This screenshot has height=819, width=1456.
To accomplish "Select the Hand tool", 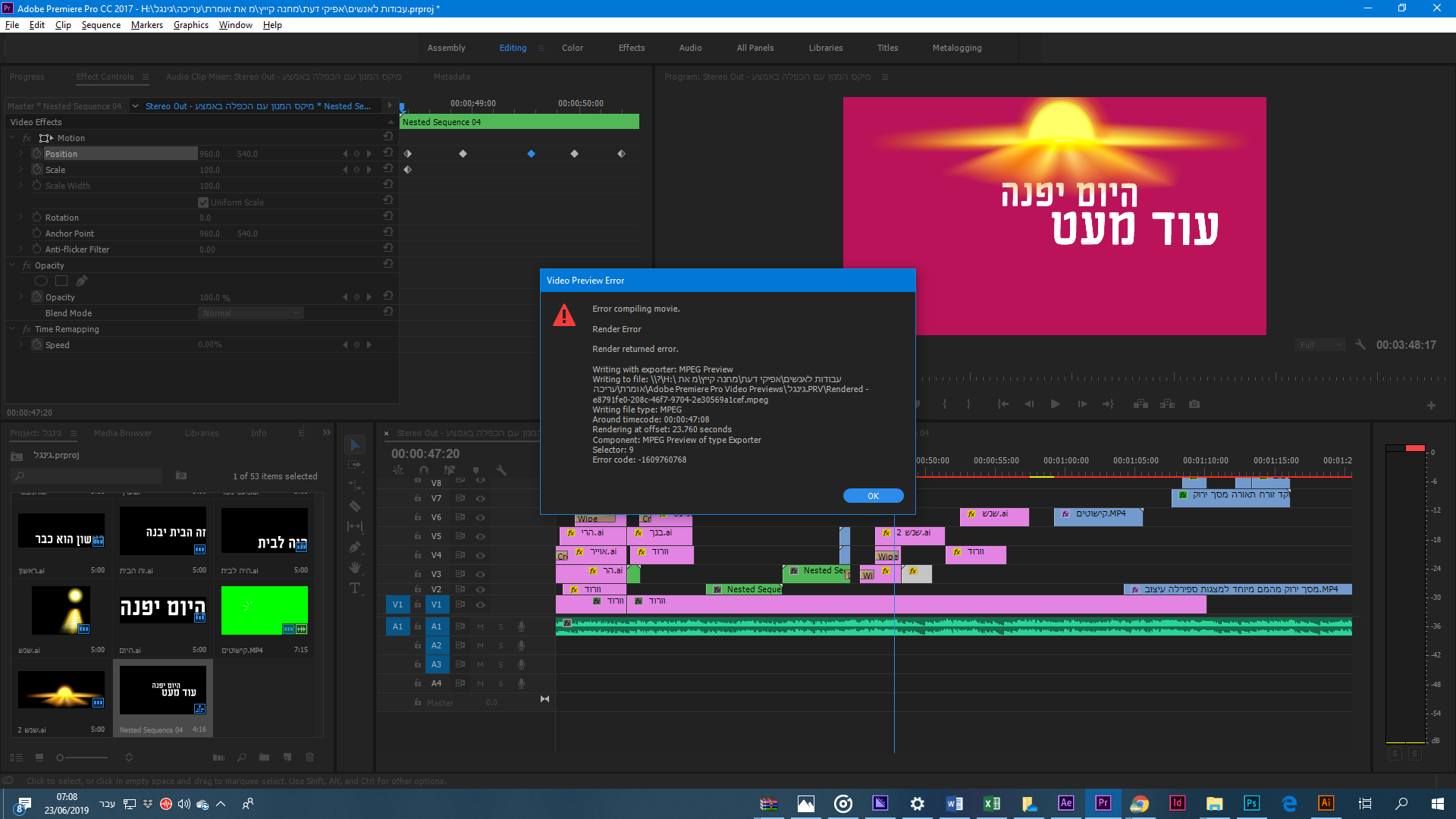I will [x=354, y=567].
